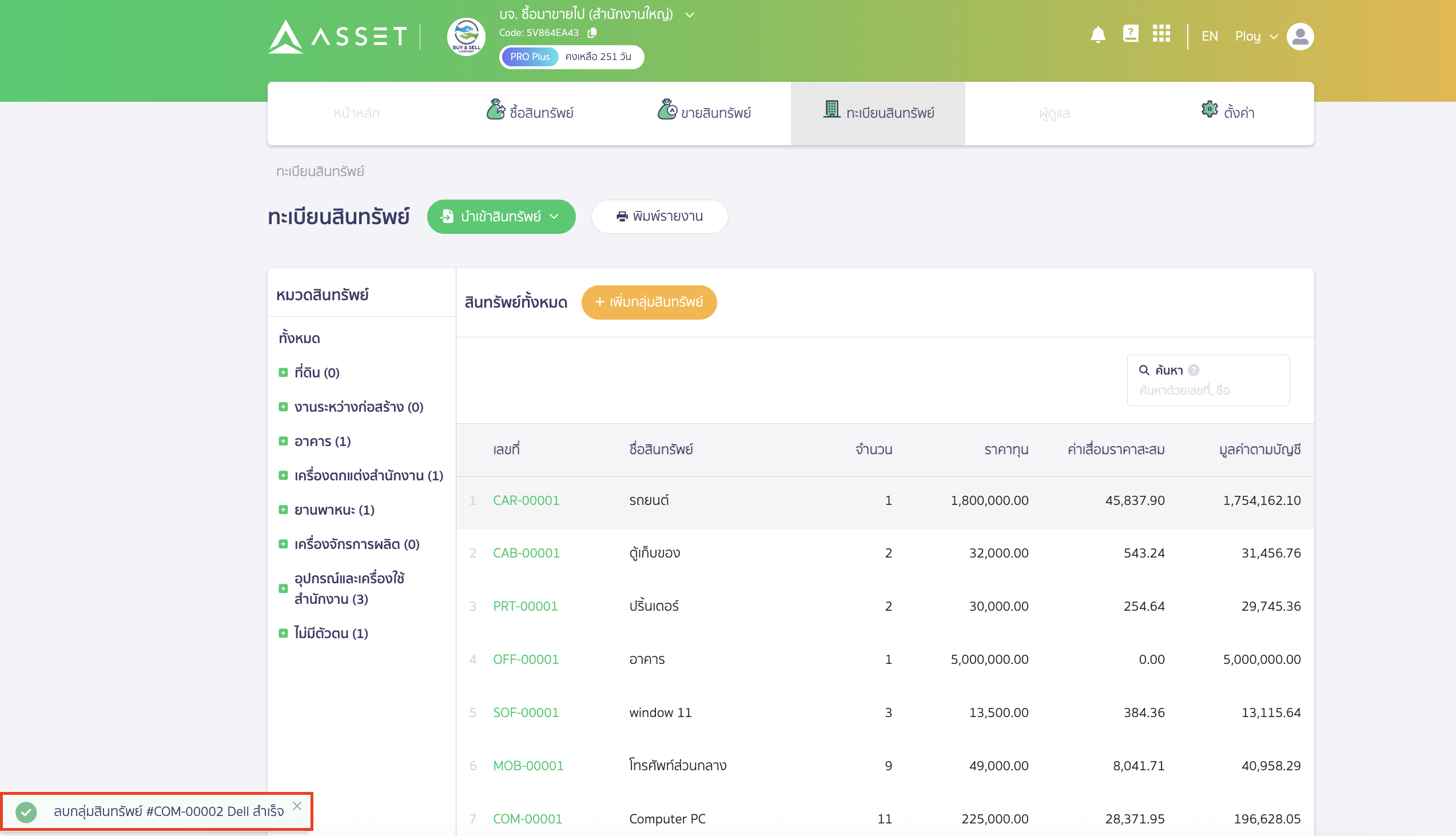Open asset CAR-00001 details
This screenshot has width=1456, height=836.
[526, 500]
